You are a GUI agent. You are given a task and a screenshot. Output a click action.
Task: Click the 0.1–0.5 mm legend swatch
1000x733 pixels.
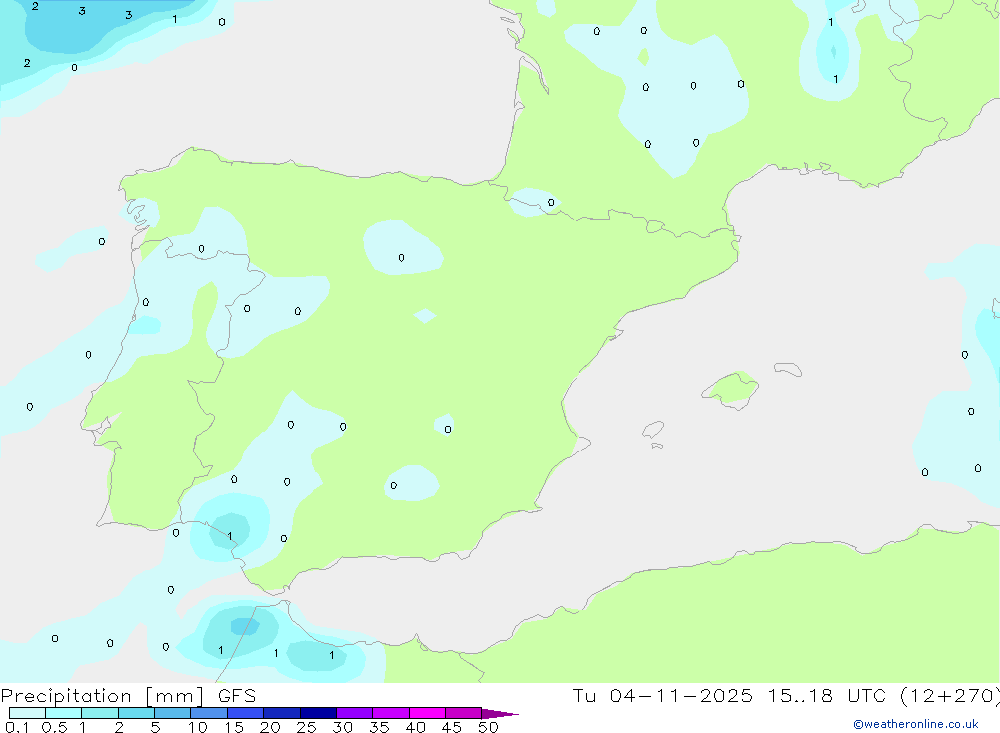coord(27,713)
